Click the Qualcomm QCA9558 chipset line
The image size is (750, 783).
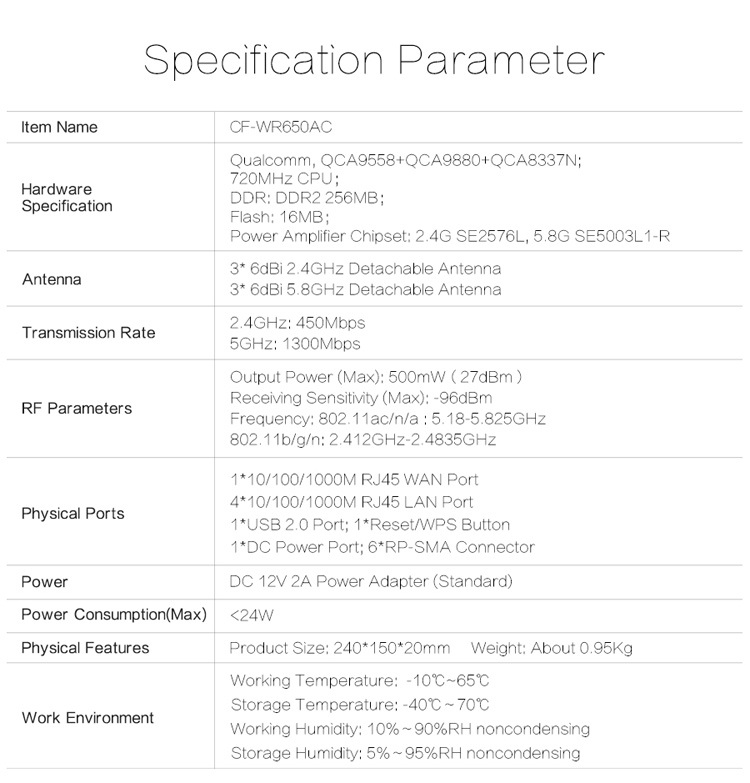coord(405,160)
